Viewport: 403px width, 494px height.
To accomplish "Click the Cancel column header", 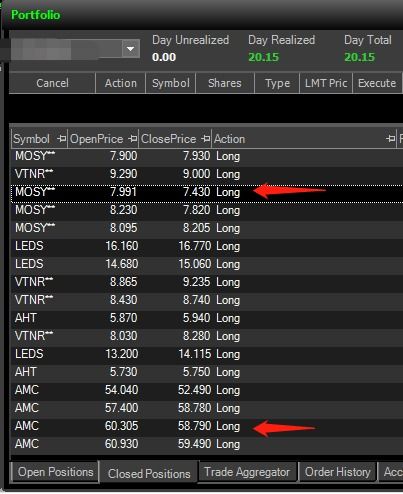I will coord(52,83).
